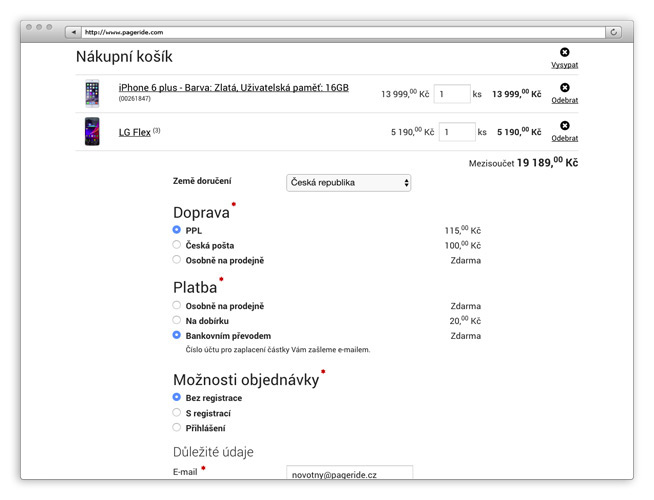
Task: Open the Země doručení country dropdown
Action: click(348, 183)
